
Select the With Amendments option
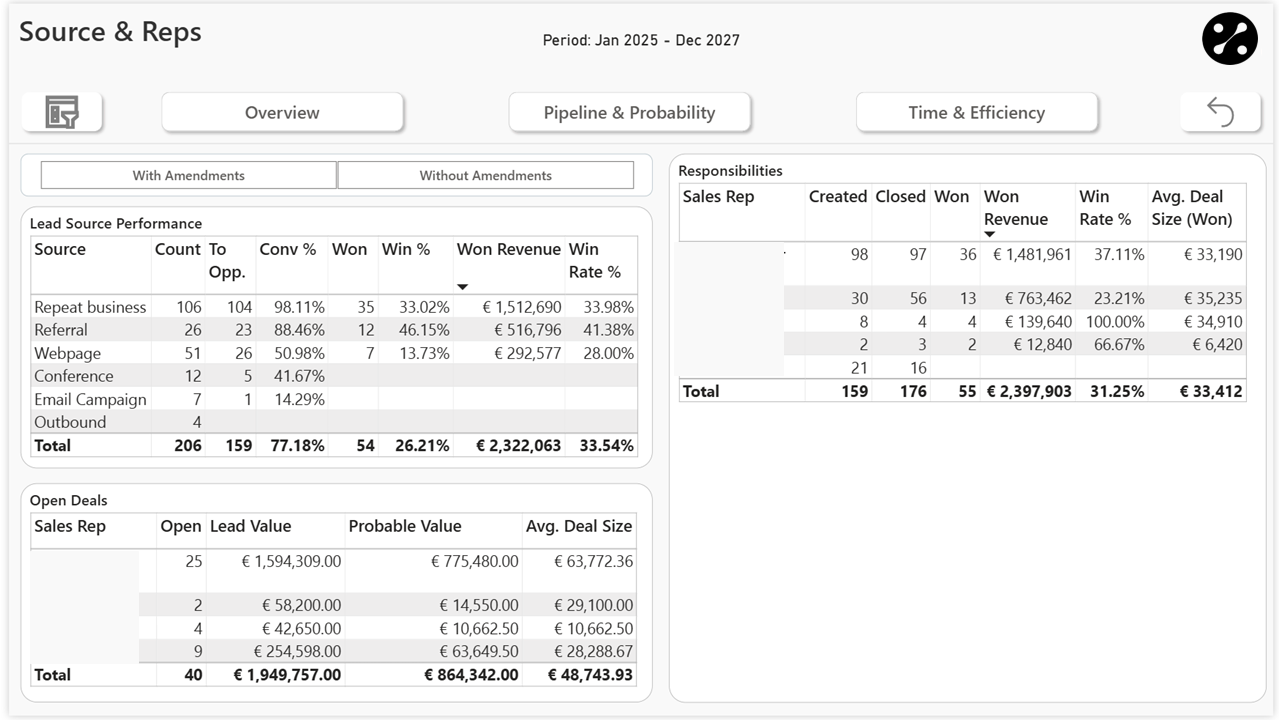click(x=188, y=175)
